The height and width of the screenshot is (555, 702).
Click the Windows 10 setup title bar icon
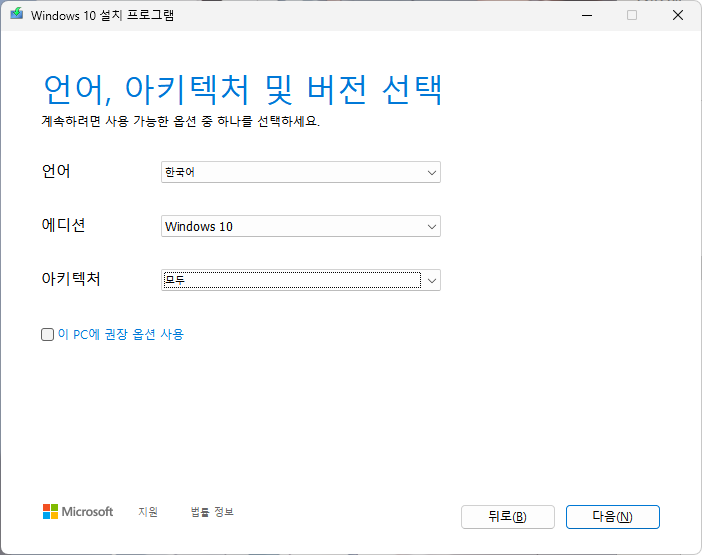pyautogui.click(x=17, y=14)
